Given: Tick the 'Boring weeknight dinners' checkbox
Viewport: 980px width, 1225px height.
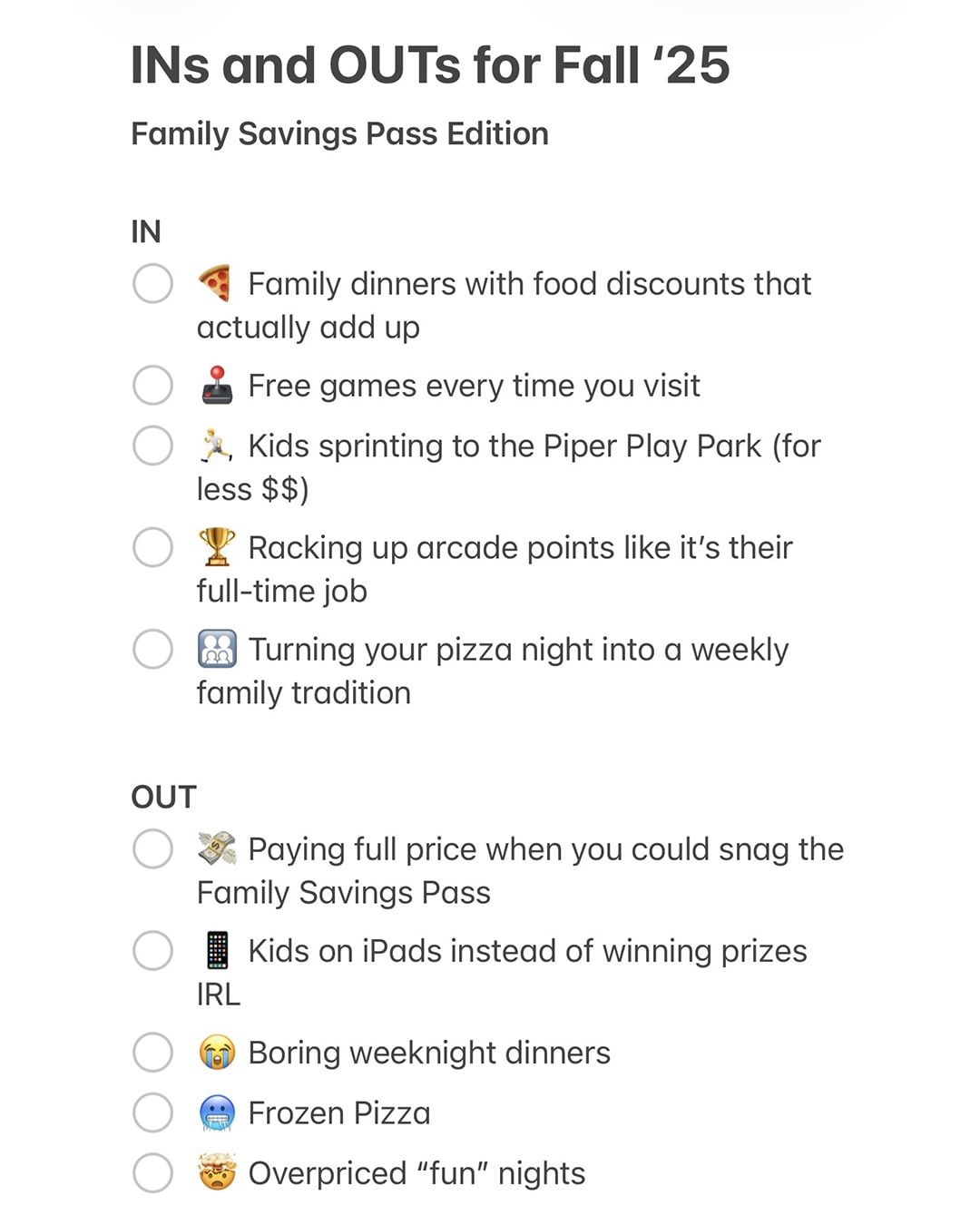Looking at the screenshot, I should point(152,1053).
